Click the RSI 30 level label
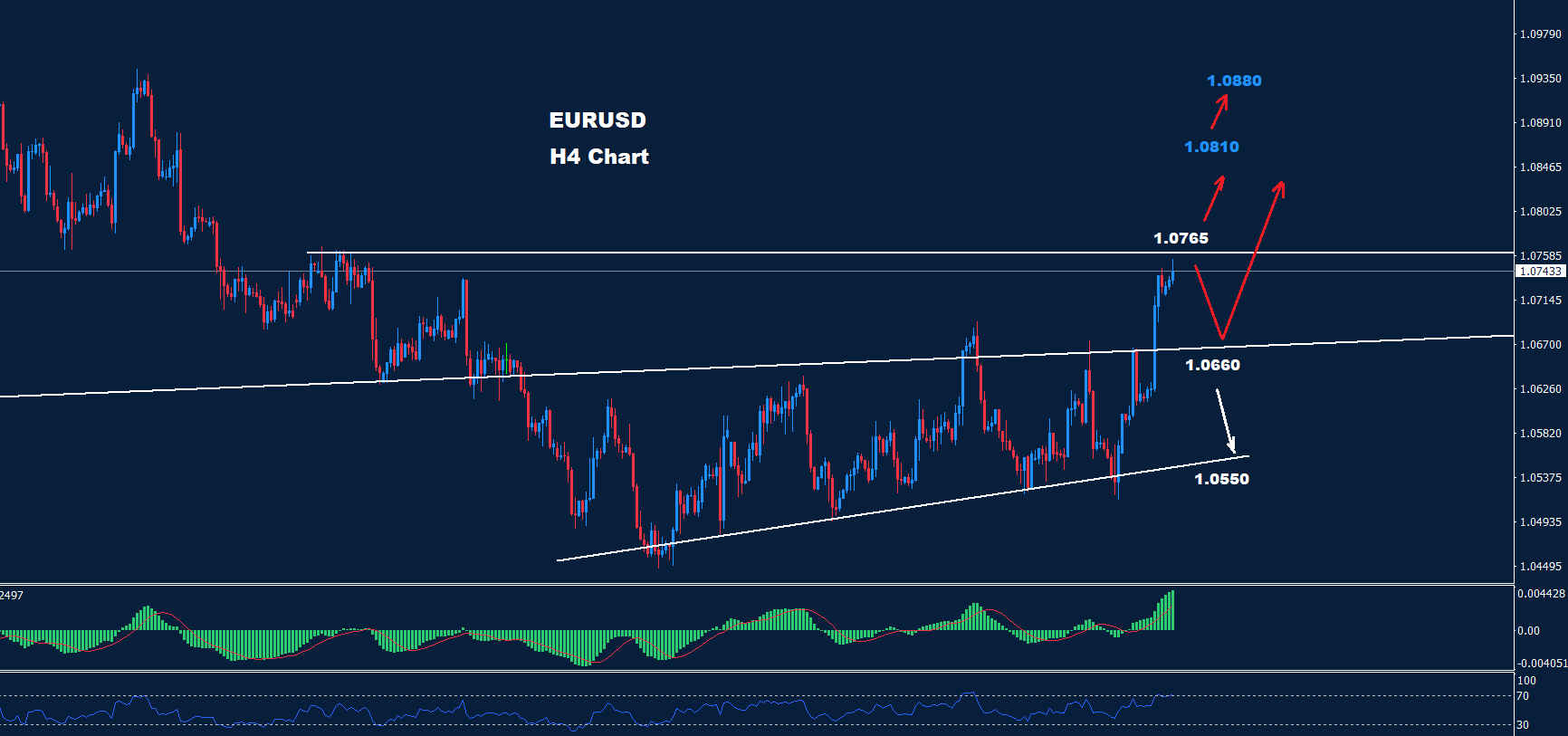The width and height of the screenshot is (1568, 736). (1523, 725)
